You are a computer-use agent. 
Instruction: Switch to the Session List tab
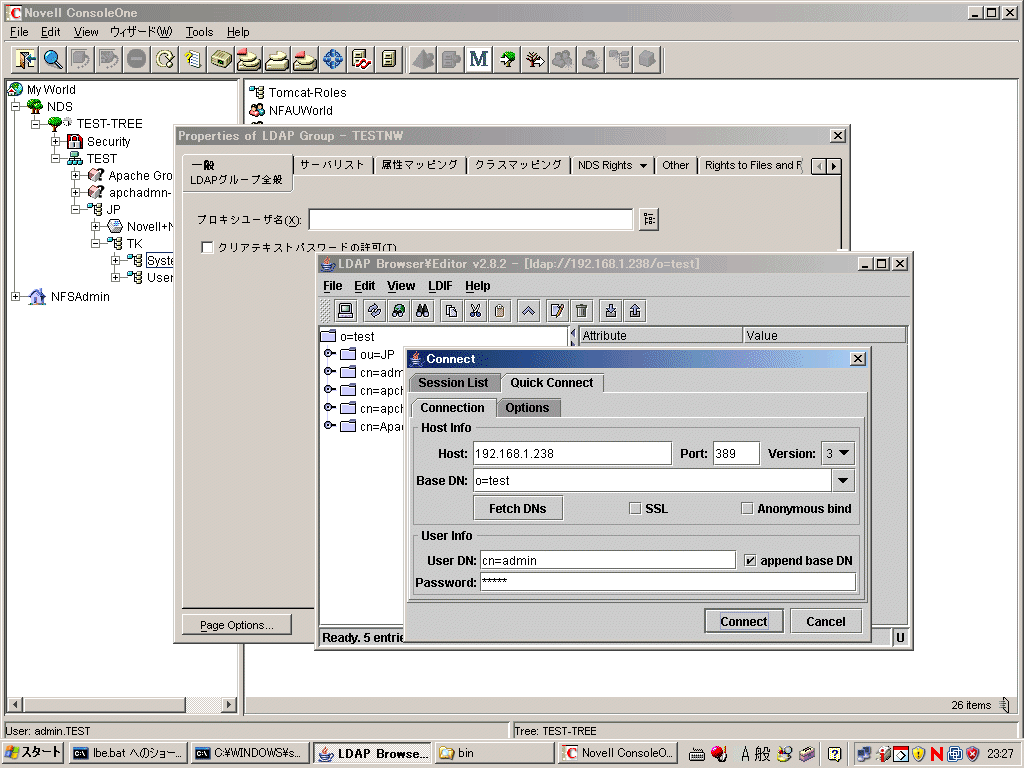tap(453, 383)
